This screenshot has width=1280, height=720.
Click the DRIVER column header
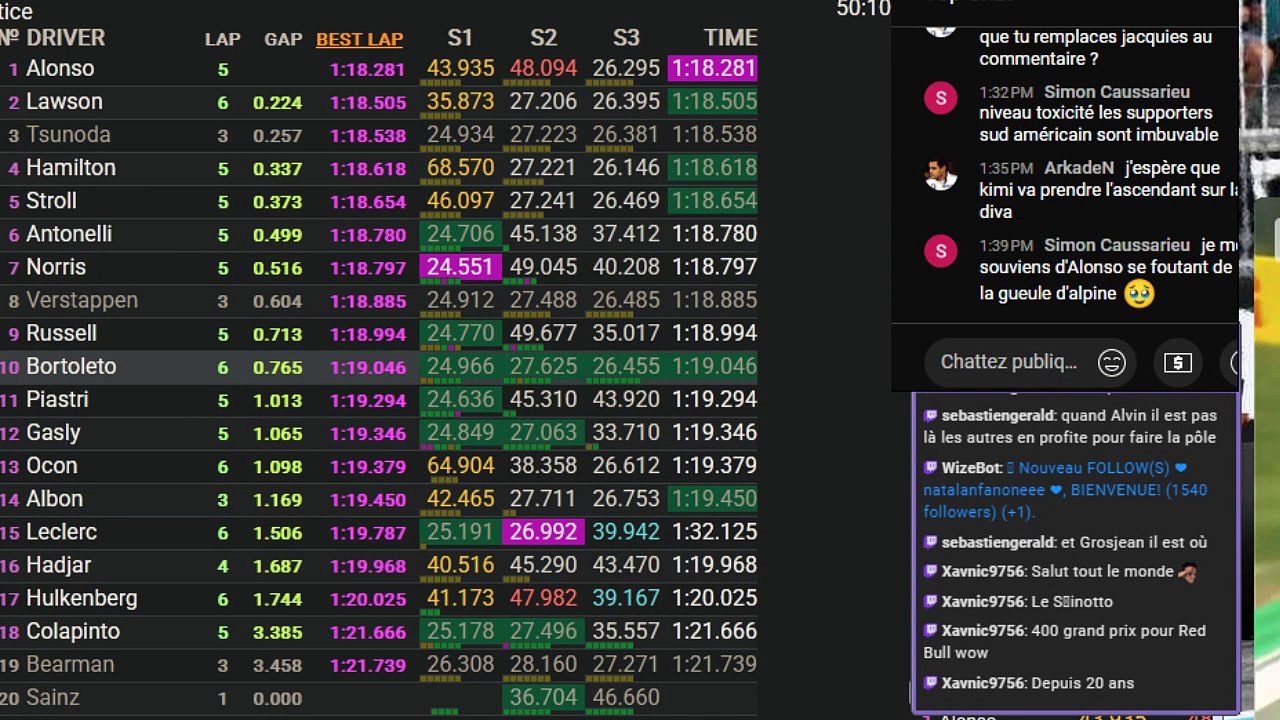65,38
